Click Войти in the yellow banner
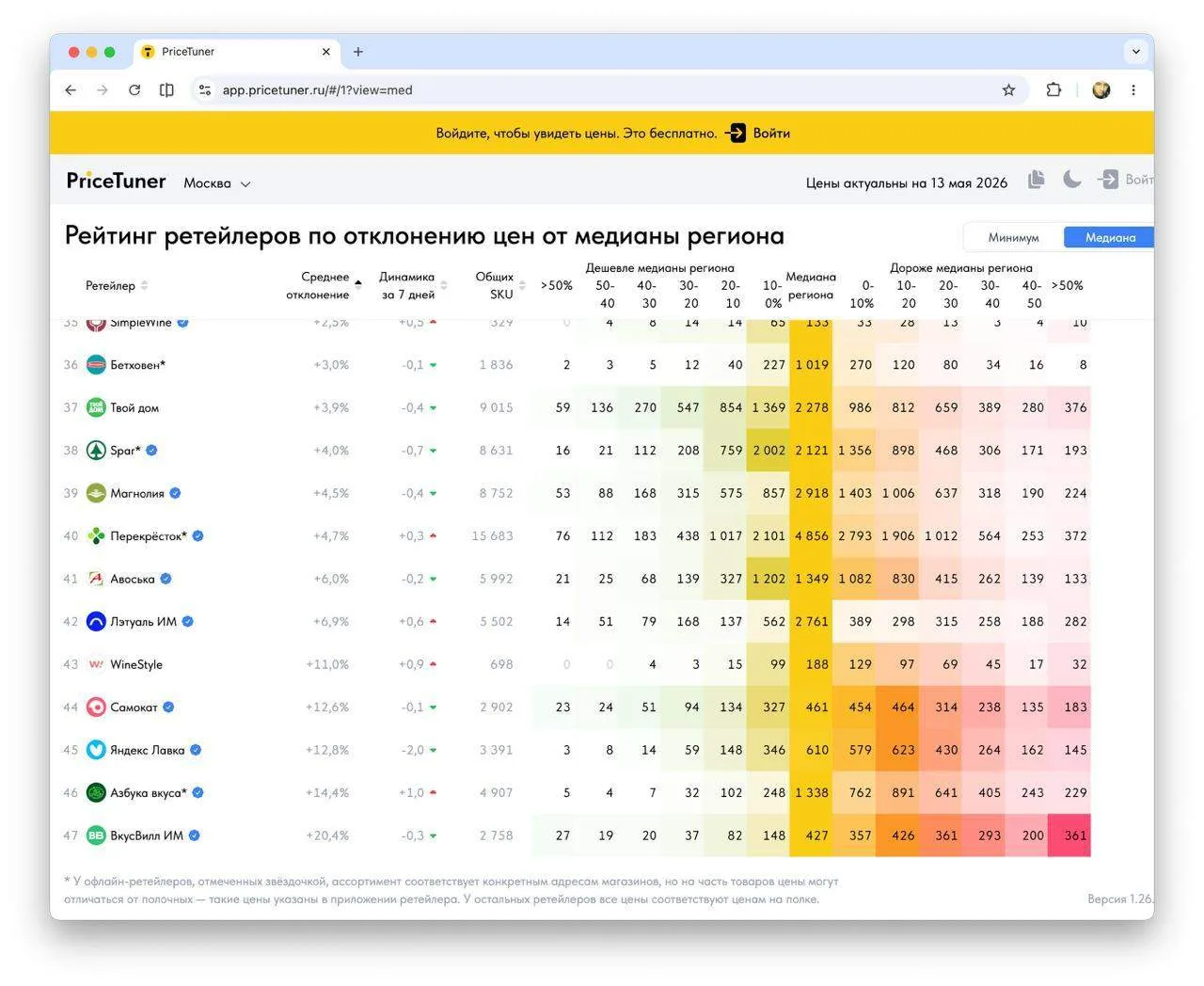 coord(759,133)
